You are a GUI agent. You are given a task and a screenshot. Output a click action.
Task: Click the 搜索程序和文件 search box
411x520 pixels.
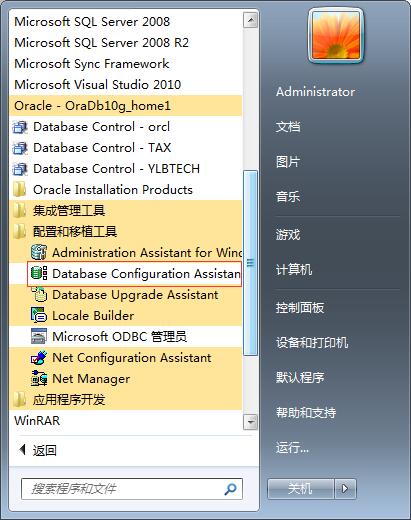(x=132, y=489)
